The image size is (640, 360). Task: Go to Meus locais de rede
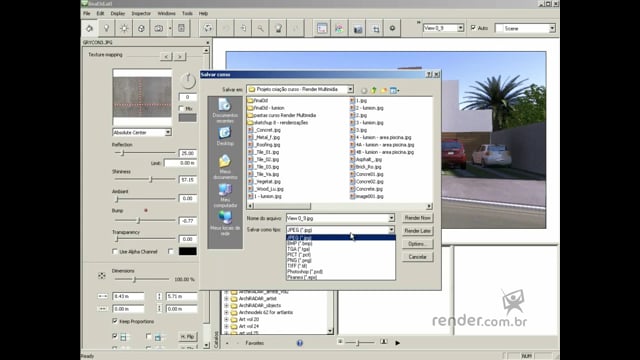pyautogui.click(x=225, y=223)
